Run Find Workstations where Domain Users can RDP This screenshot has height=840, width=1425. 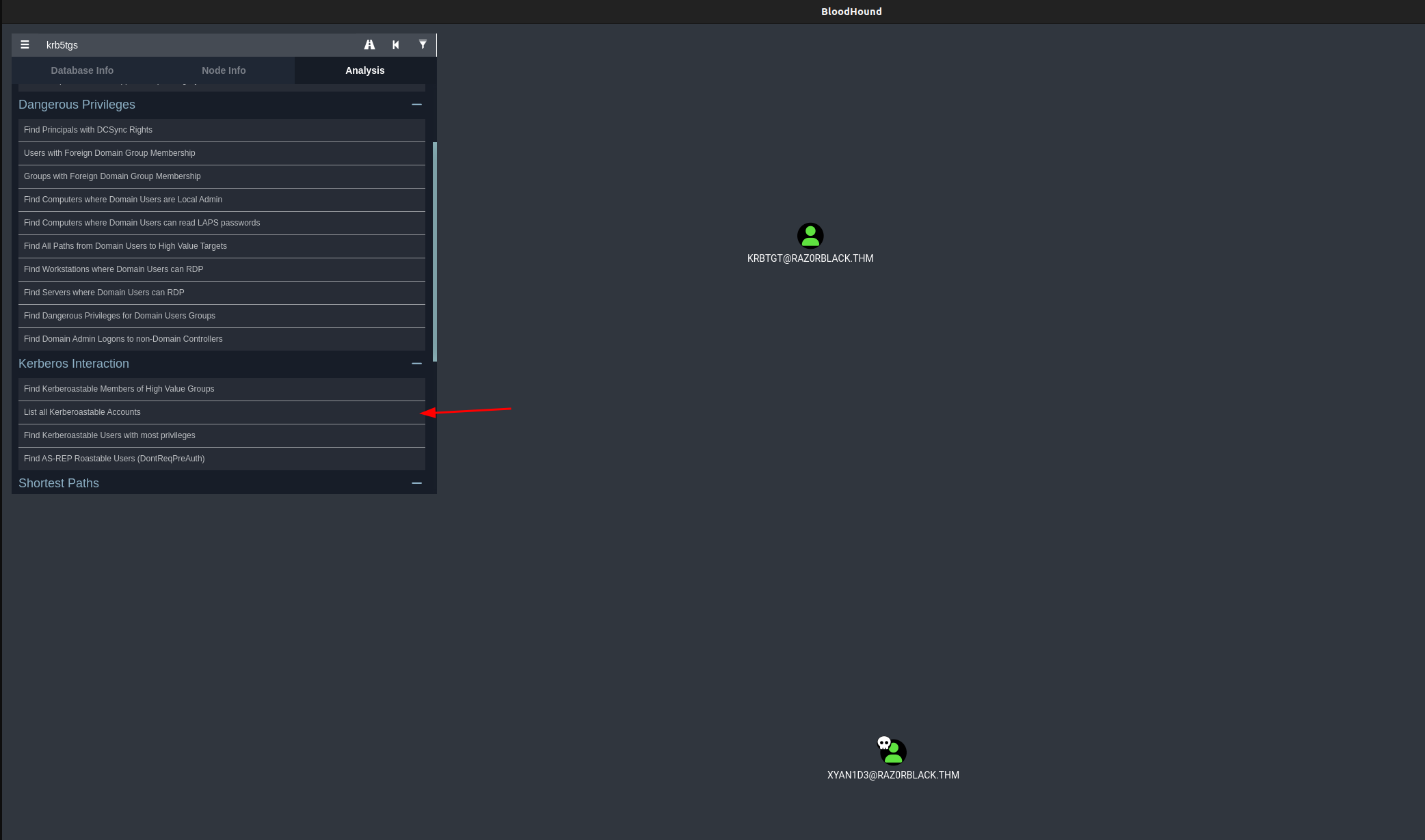pyautogui.click(x=222, y=269)
